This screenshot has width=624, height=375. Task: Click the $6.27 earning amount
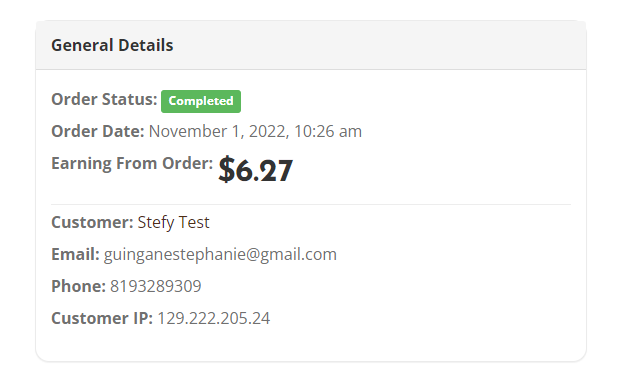(255, 170)
